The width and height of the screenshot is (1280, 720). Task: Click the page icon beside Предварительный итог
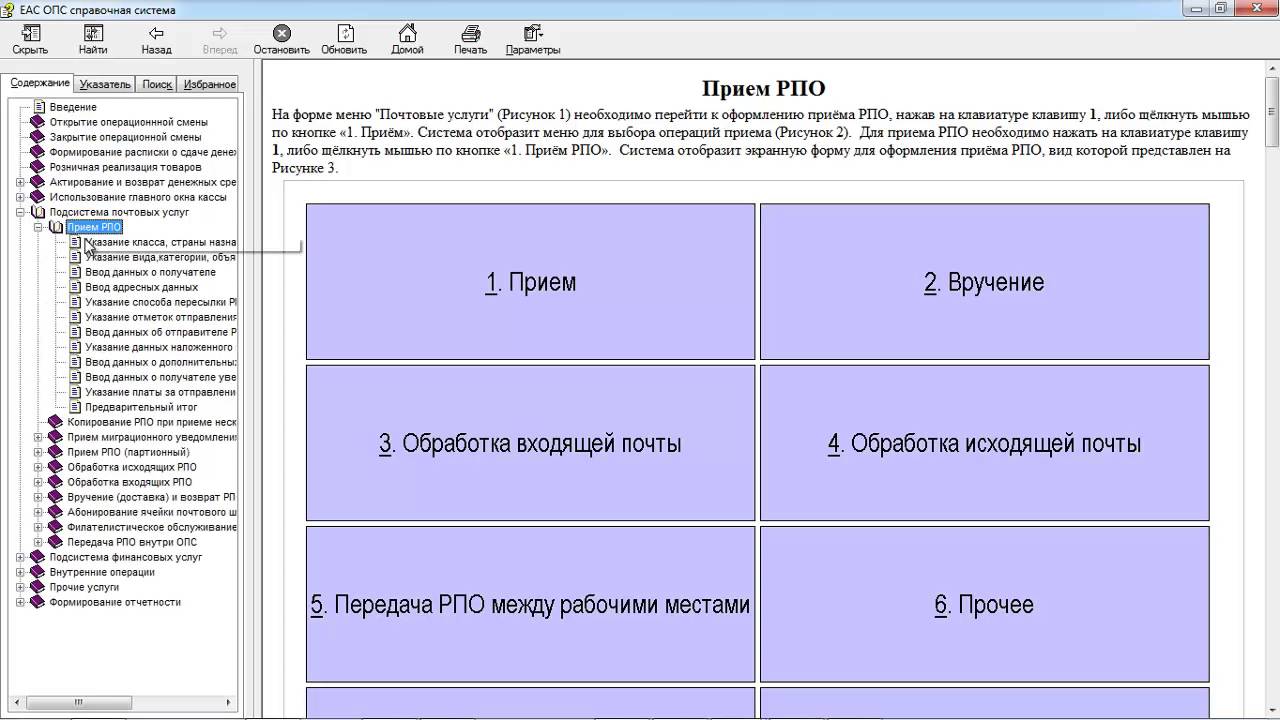pos(75,407)
